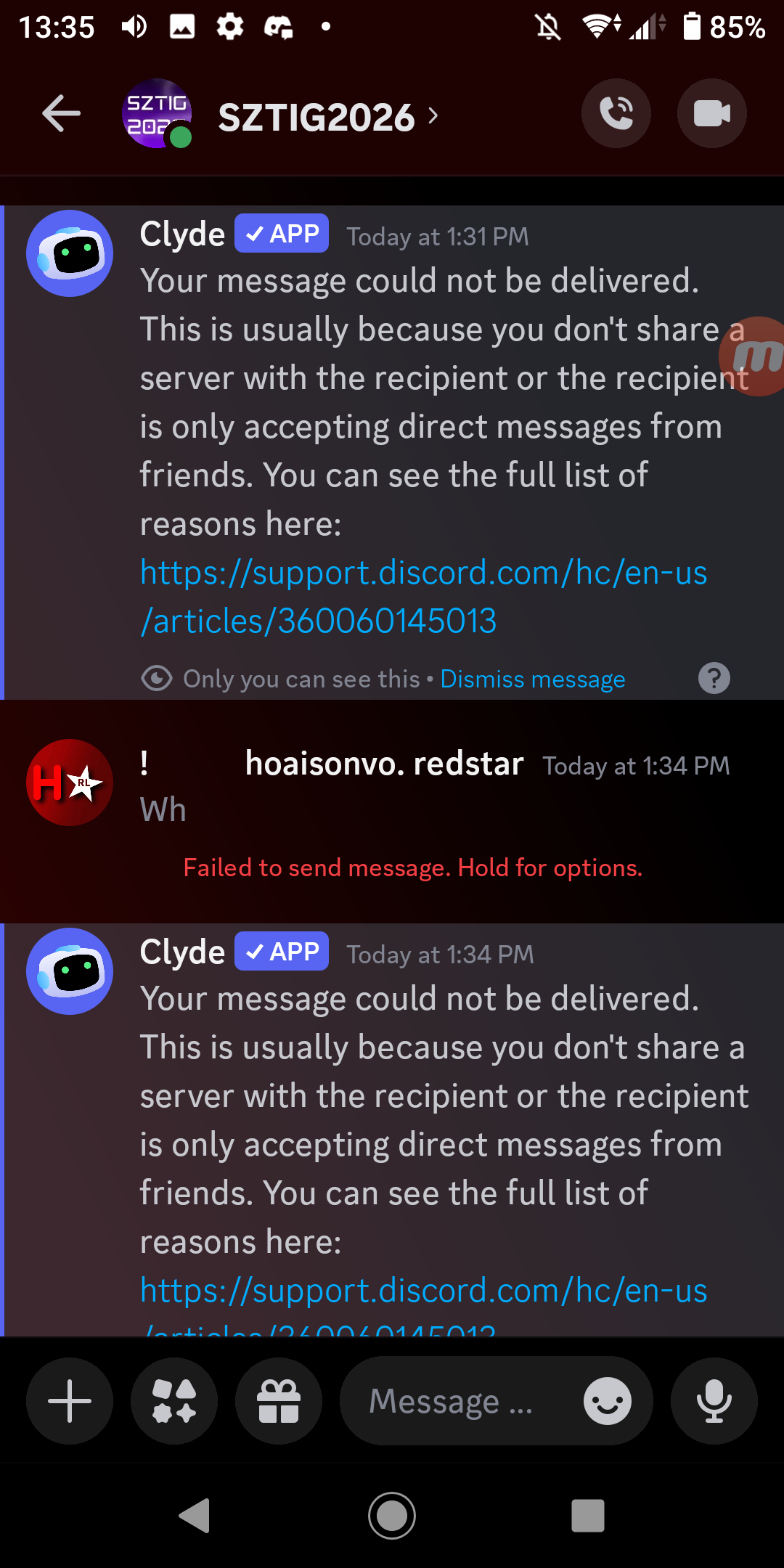Open the first support.discord.com article link

pos(423,597)
